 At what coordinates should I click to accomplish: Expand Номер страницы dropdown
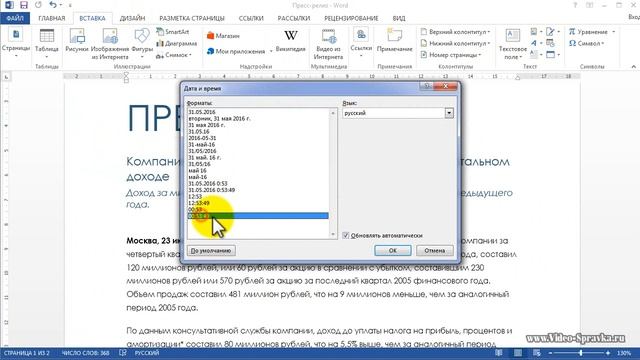(480, 55)
